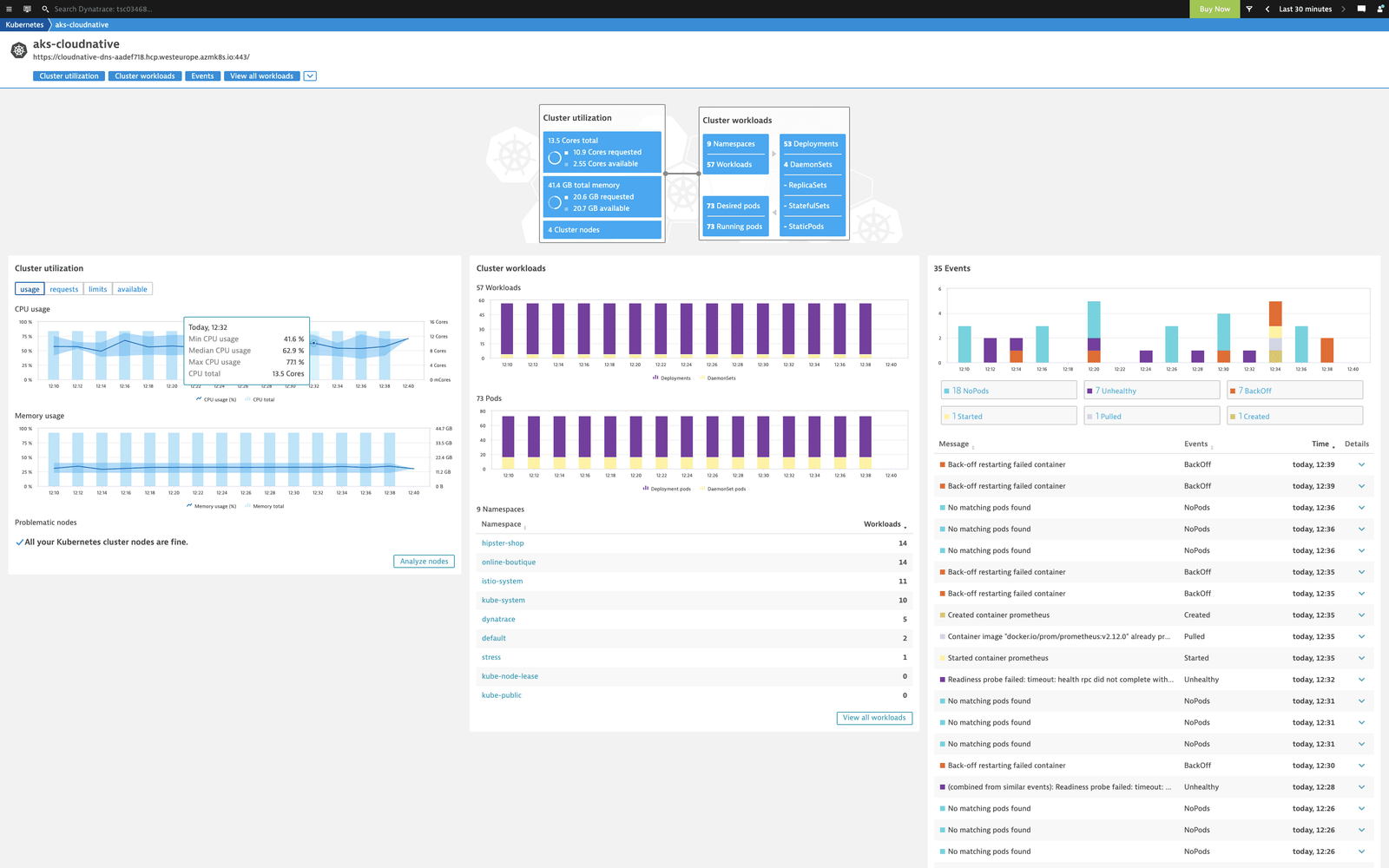1389x868 pixels.
Task: Open stress namespace link
Action: click(x=491, y=657)
